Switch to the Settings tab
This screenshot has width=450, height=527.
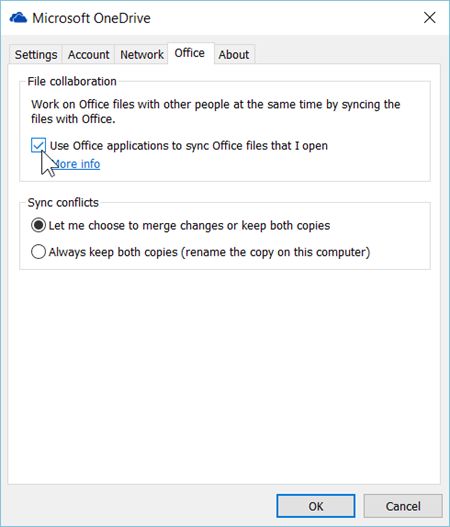pos(36,54)
